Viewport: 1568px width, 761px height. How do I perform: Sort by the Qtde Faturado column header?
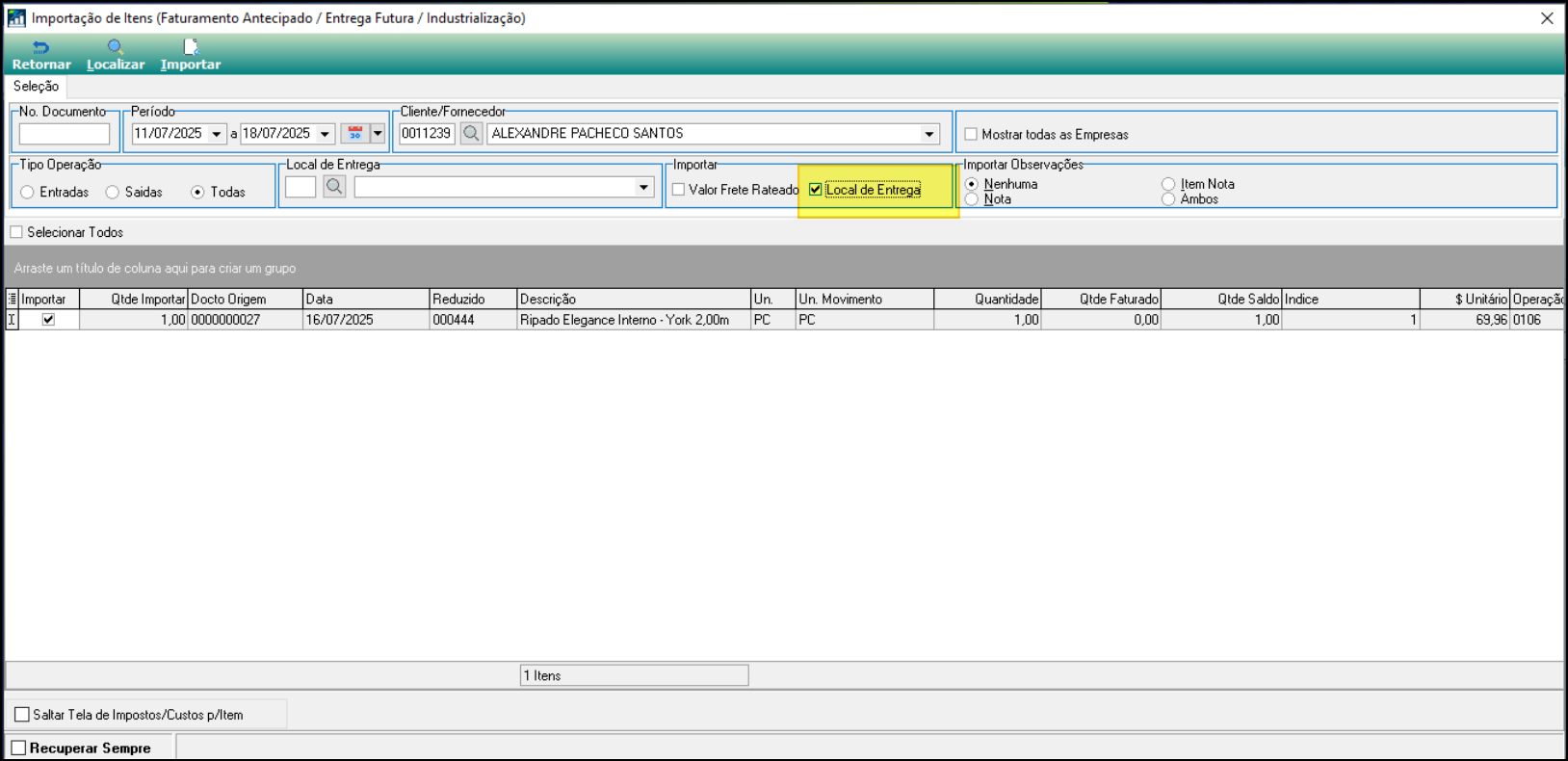pos(1102,300)
